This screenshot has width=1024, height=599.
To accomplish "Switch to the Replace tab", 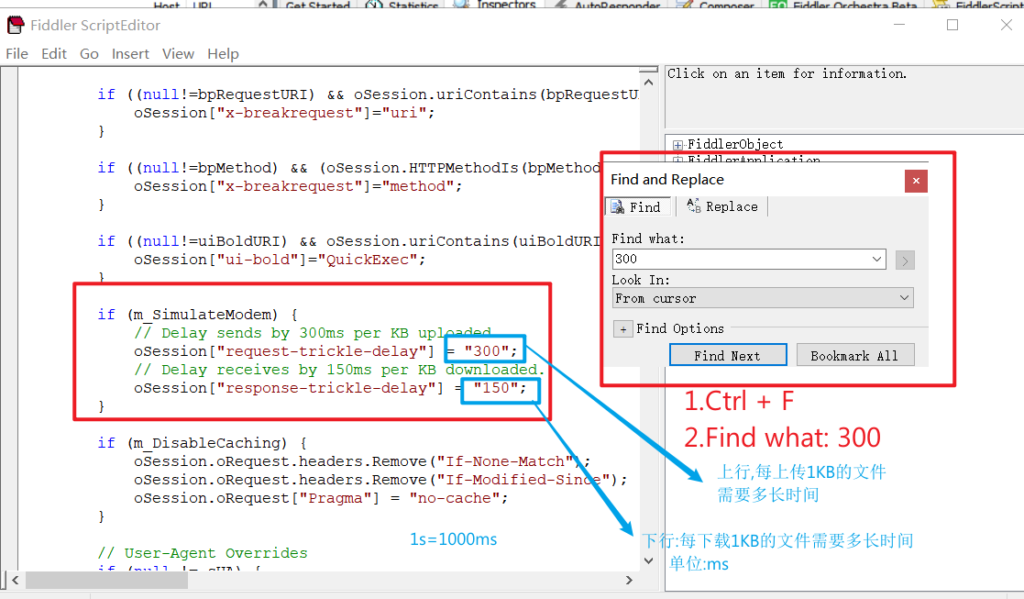I will [722, 207].
